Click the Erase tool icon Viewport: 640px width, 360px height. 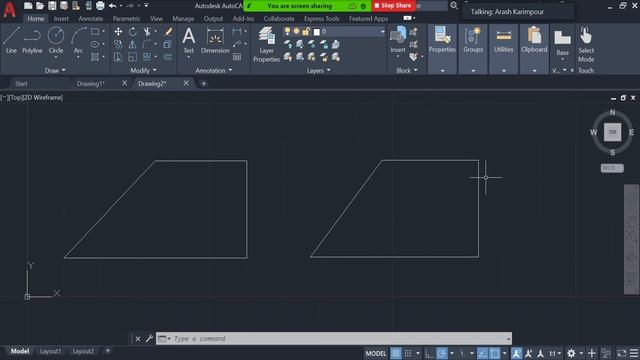(x=168, y=31)
